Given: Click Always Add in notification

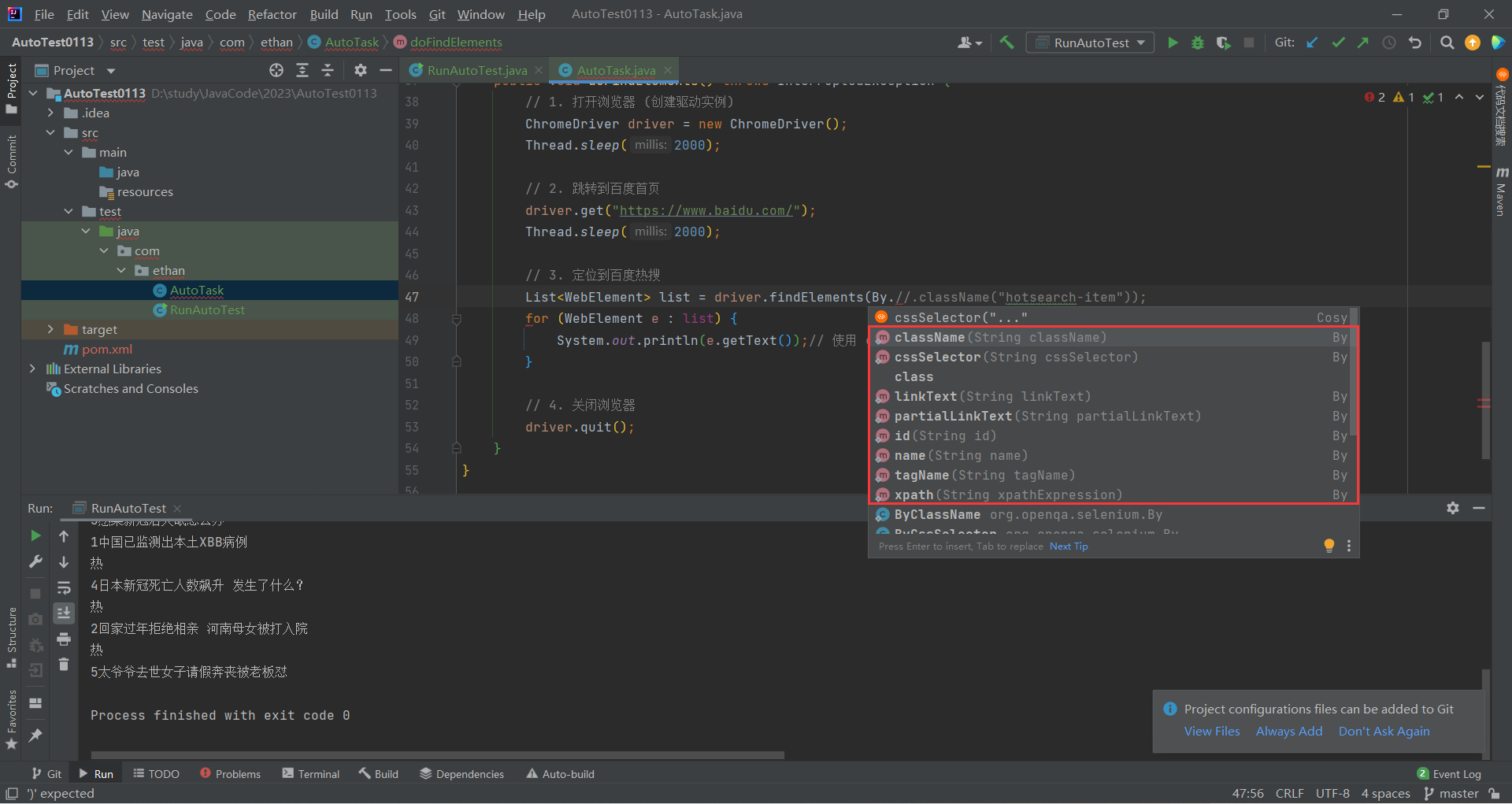Looking at the screenshot, I should point(1289,731).
